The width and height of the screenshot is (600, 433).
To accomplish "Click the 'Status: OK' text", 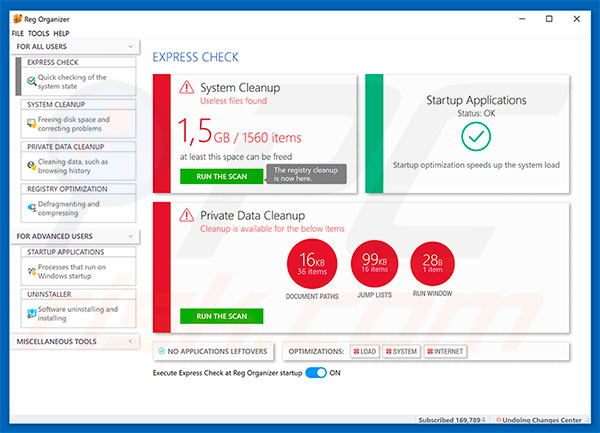I will click(476, 113).
